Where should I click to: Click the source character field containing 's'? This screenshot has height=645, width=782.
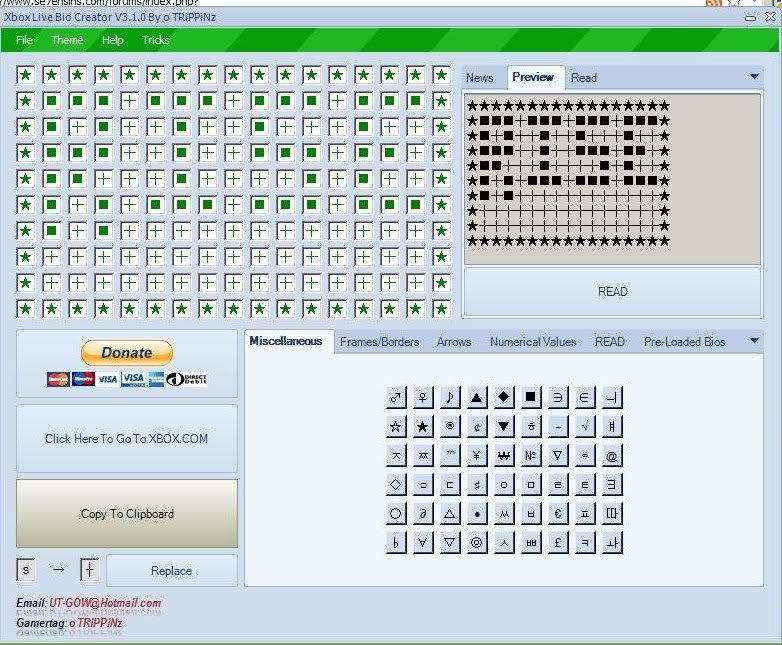26,570
